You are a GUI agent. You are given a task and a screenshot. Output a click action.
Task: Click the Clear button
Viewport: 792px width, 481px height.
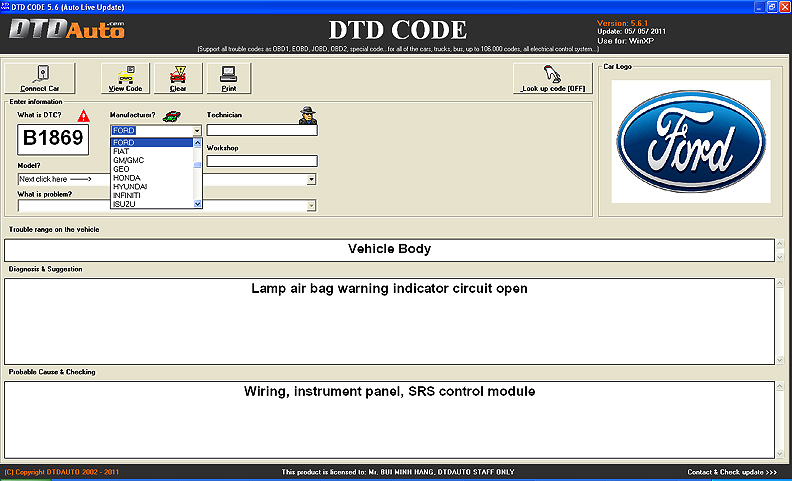[178, 78]
